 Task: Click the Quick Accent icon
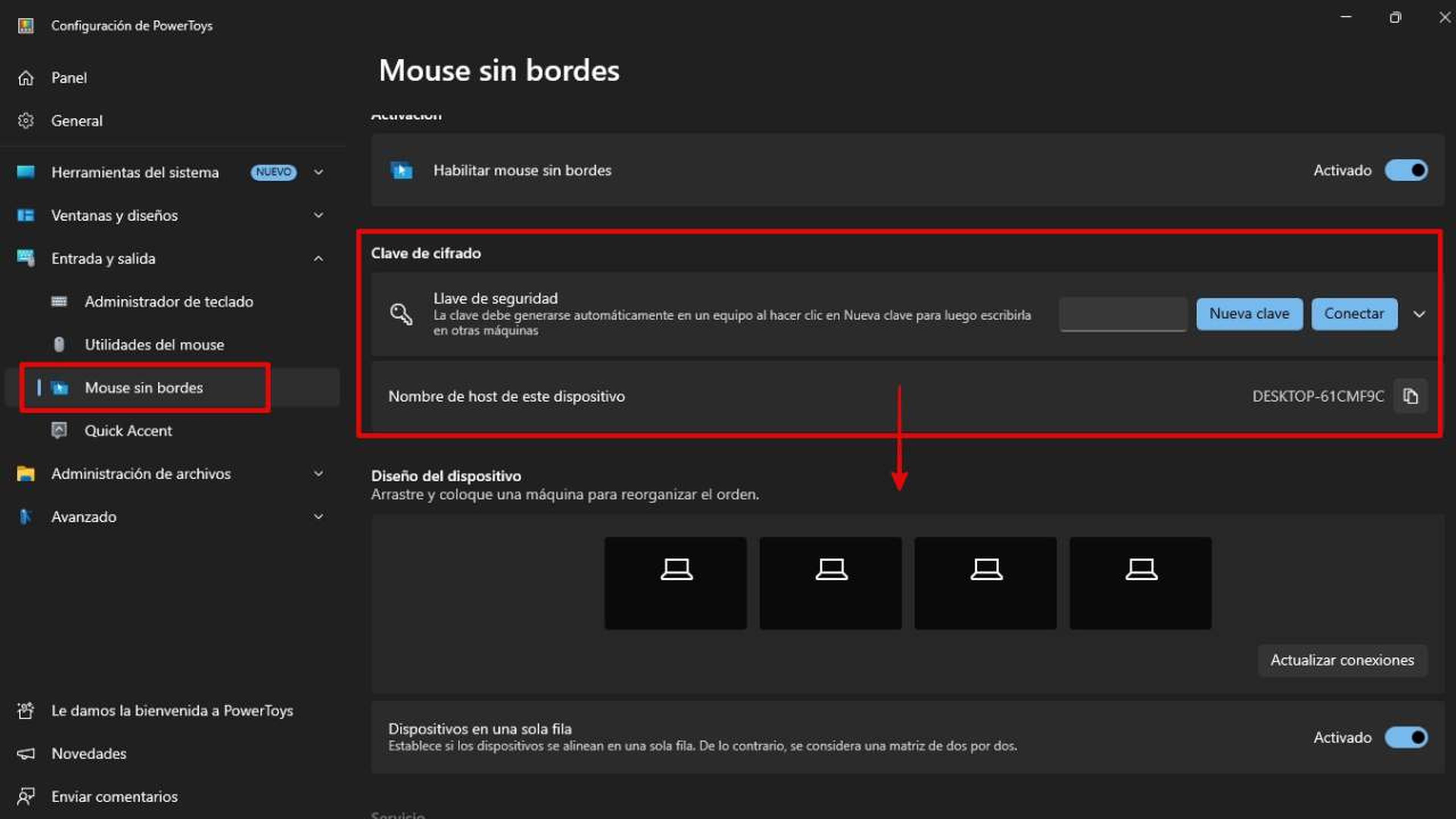pos(59,431)
